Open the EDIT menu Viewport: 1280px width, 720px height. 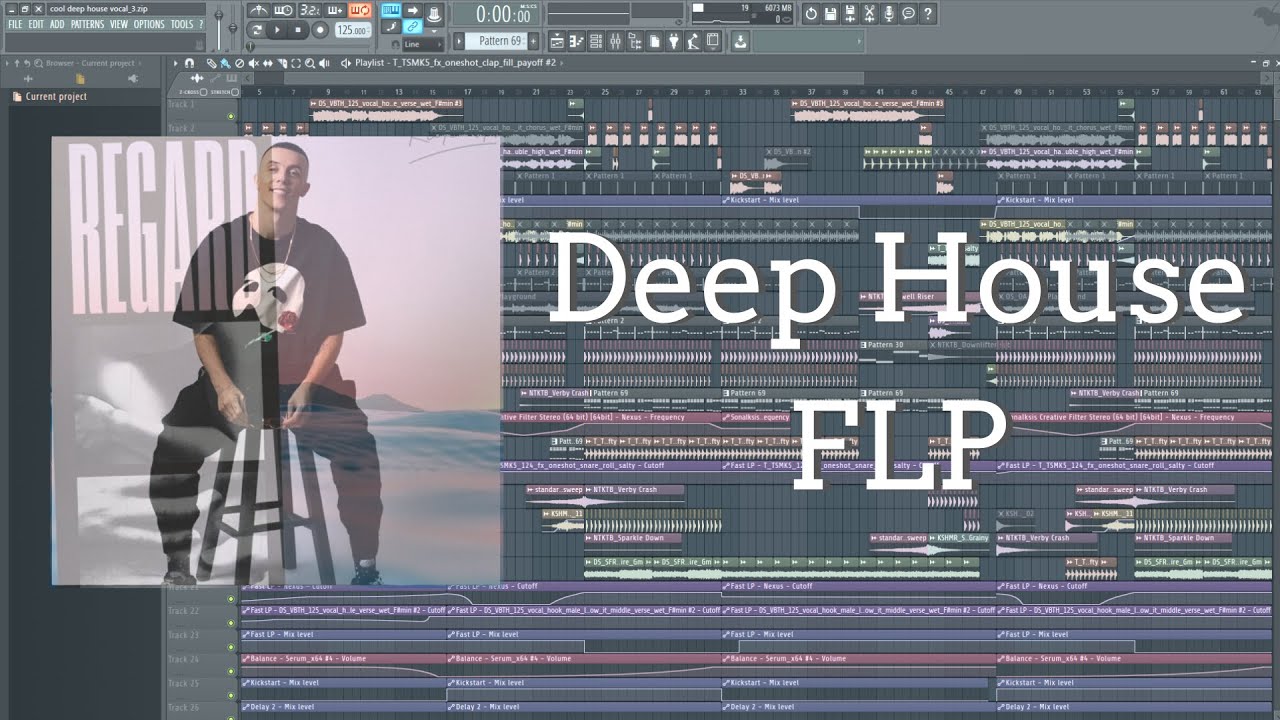pos(37,24)
